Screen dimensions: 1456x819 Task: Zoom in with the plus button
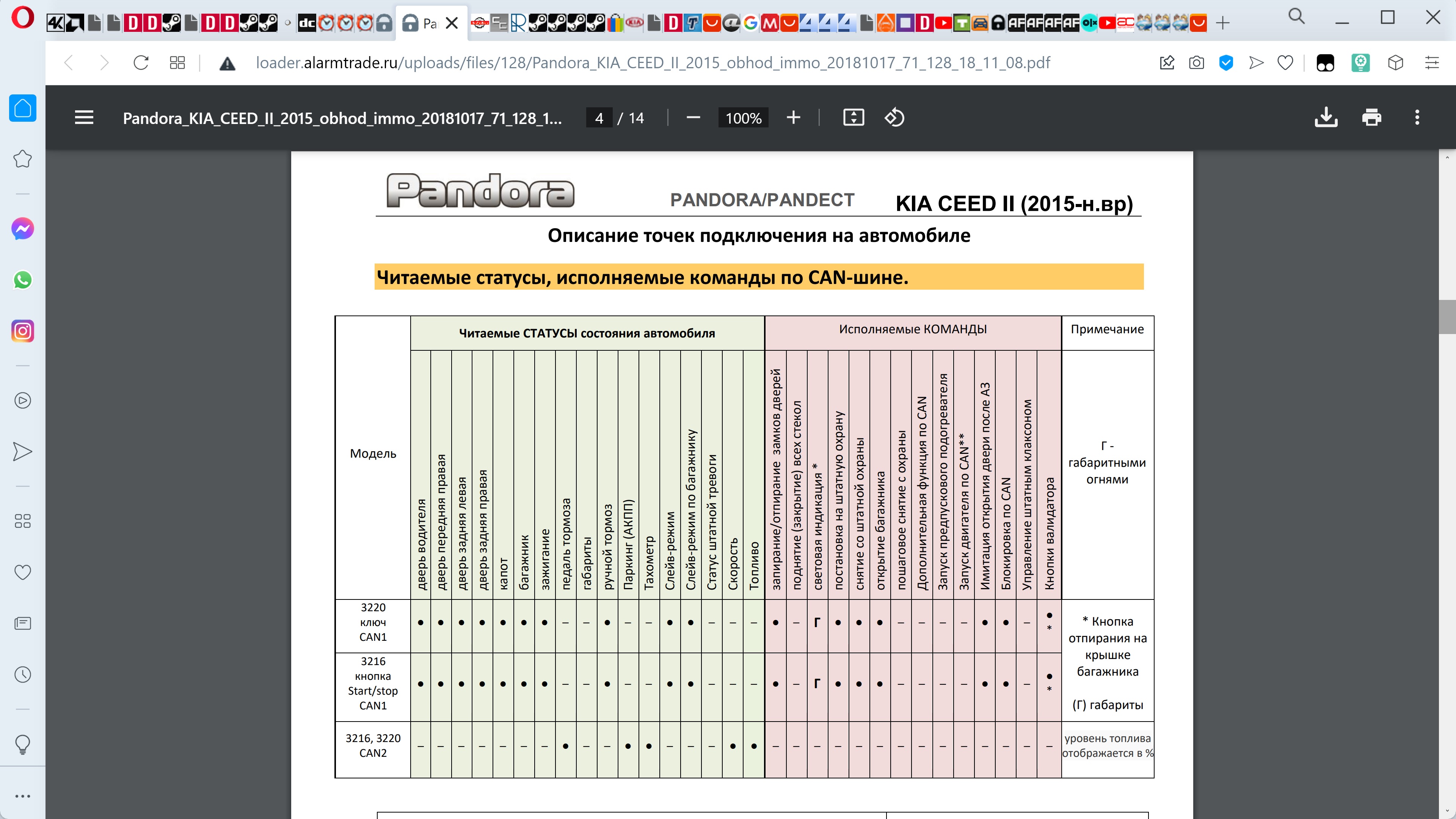click(793, 118)
